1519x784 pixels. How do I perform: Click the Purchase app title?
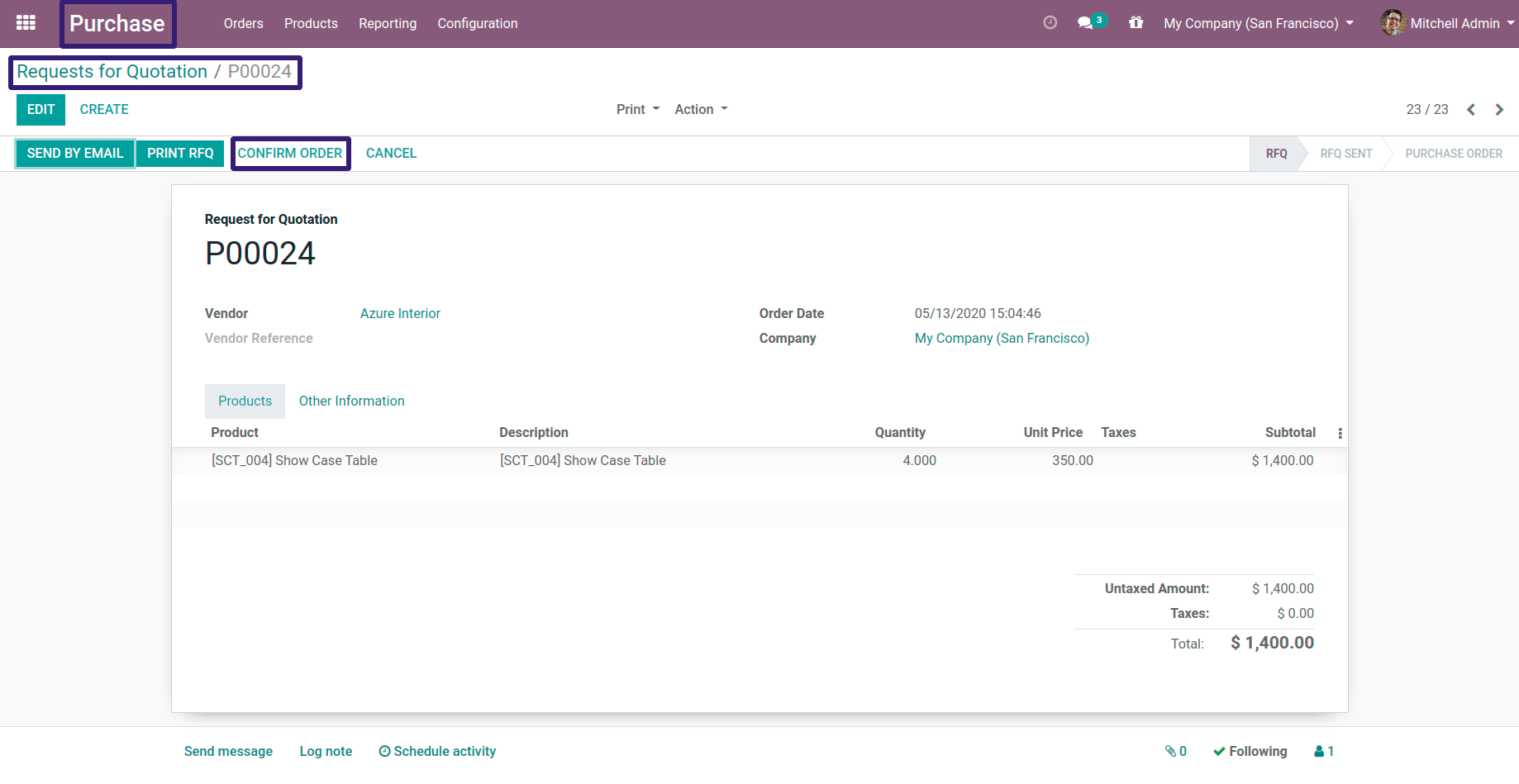click(x=117, y=23)
